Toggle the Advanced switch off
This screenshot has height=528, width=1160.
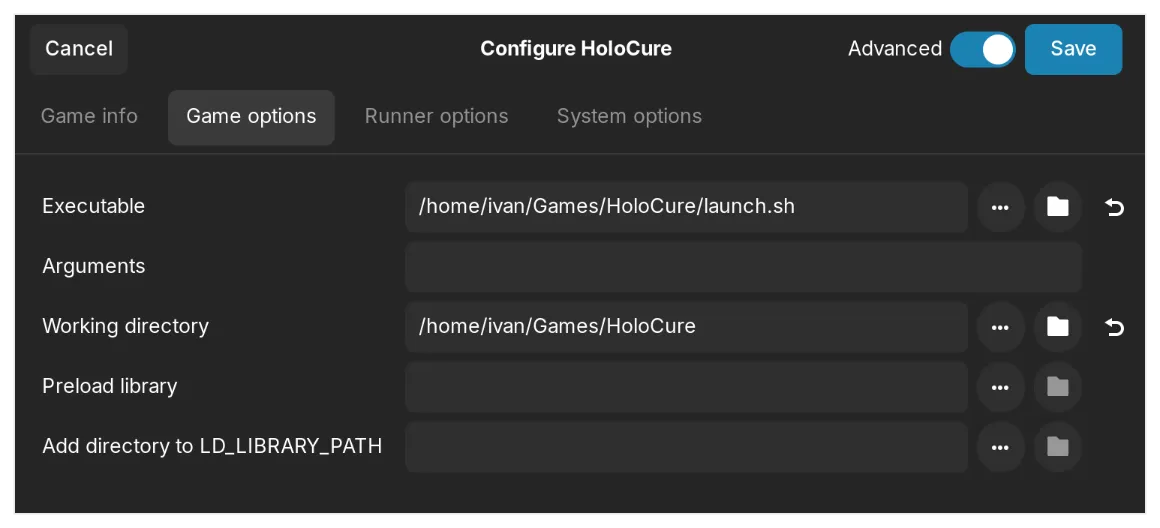[982, 49]
